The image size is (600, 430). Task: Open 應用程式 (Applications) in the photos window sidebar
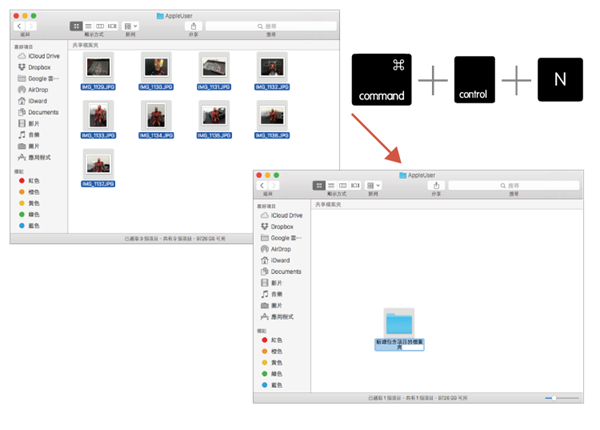34,157
